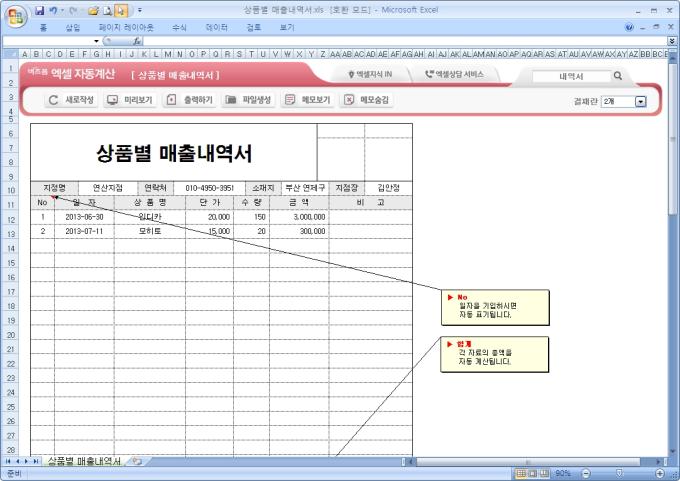Image resolution: width=680 pixels, height=481 pixels.
Task: Click the 새로작성 button
Action: [71, 100]
